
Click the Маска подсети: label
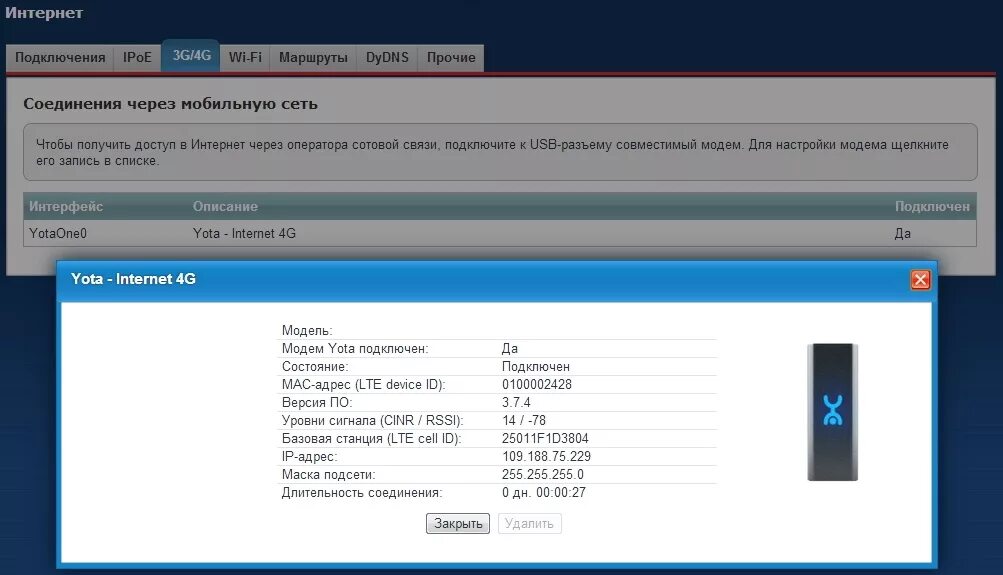pos(329,475)
